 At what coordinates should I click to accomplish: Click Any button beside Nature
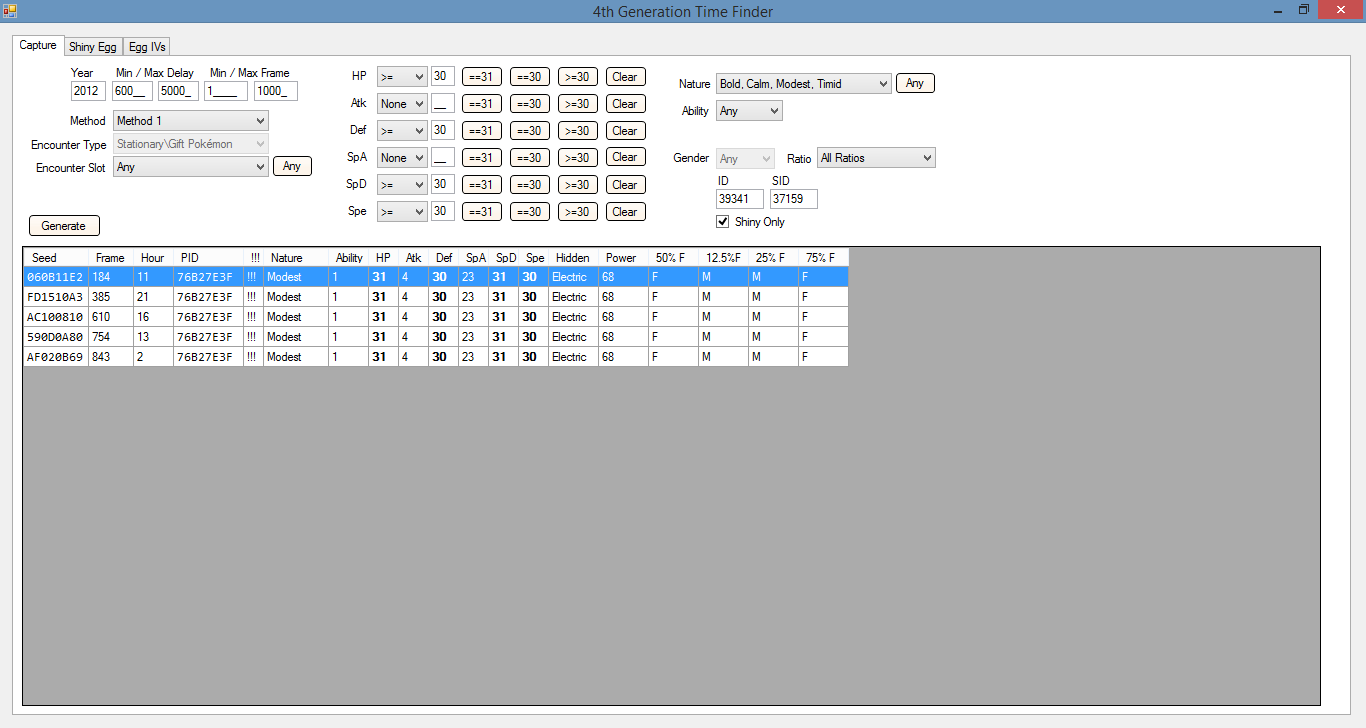click(x=915, y=84)
